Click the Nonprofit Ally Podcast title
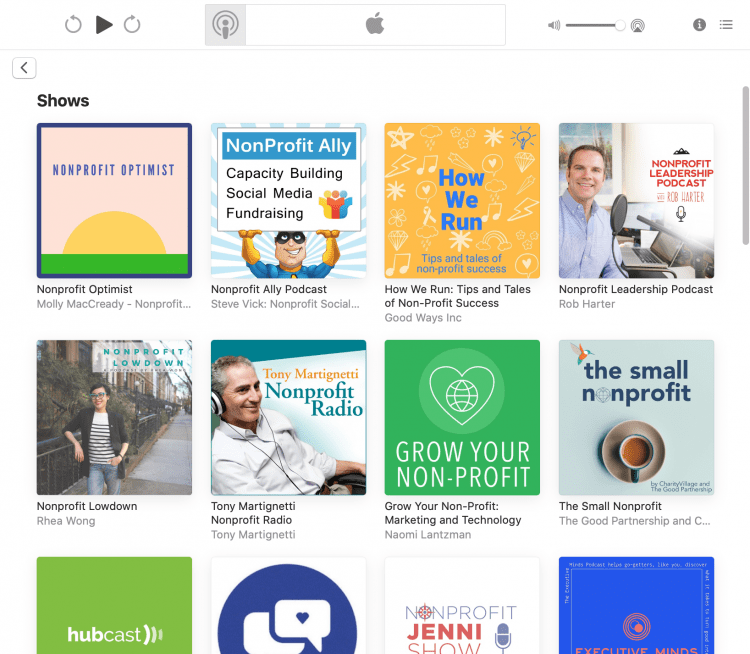This screenshot has width=750, height=654. (x=269, y=289)
